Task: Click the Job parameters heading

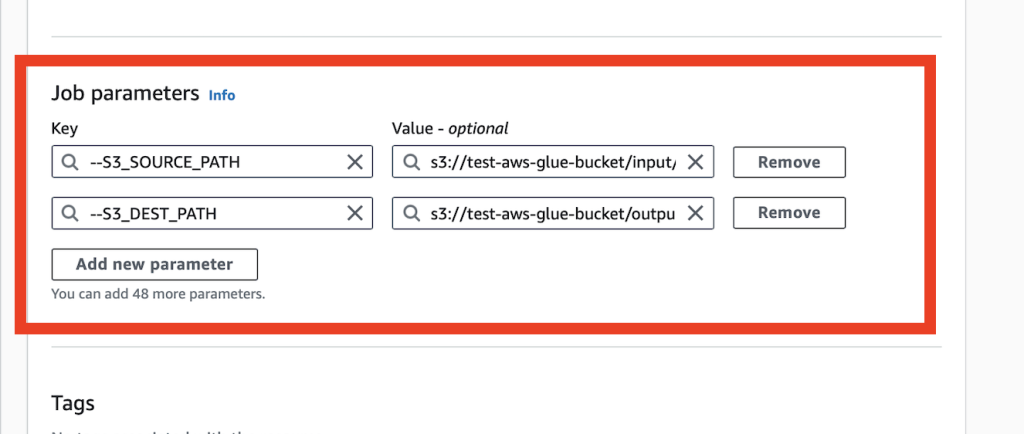Action: [125, 94]
